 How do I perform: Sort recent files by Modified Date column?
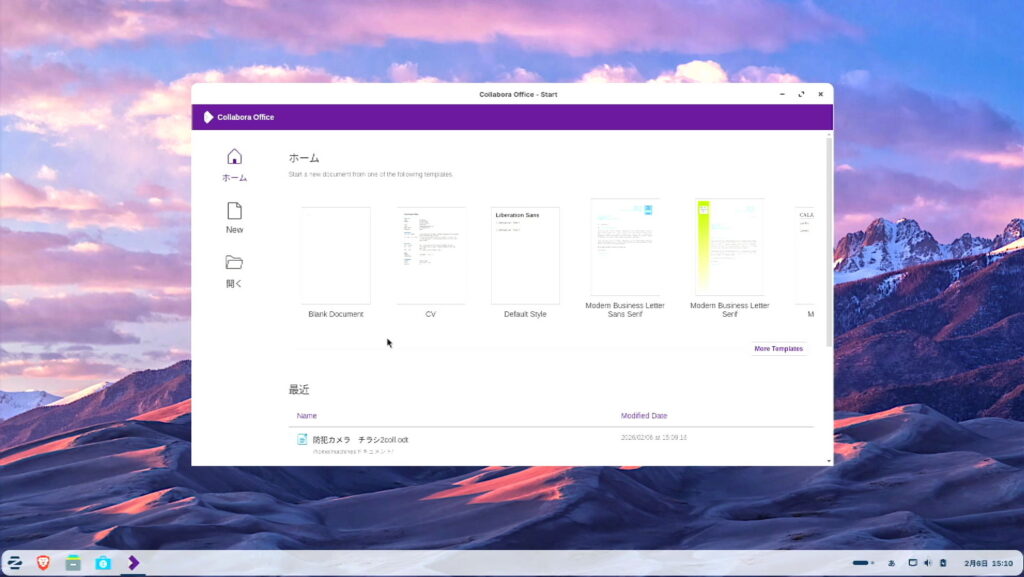point(643,416)
